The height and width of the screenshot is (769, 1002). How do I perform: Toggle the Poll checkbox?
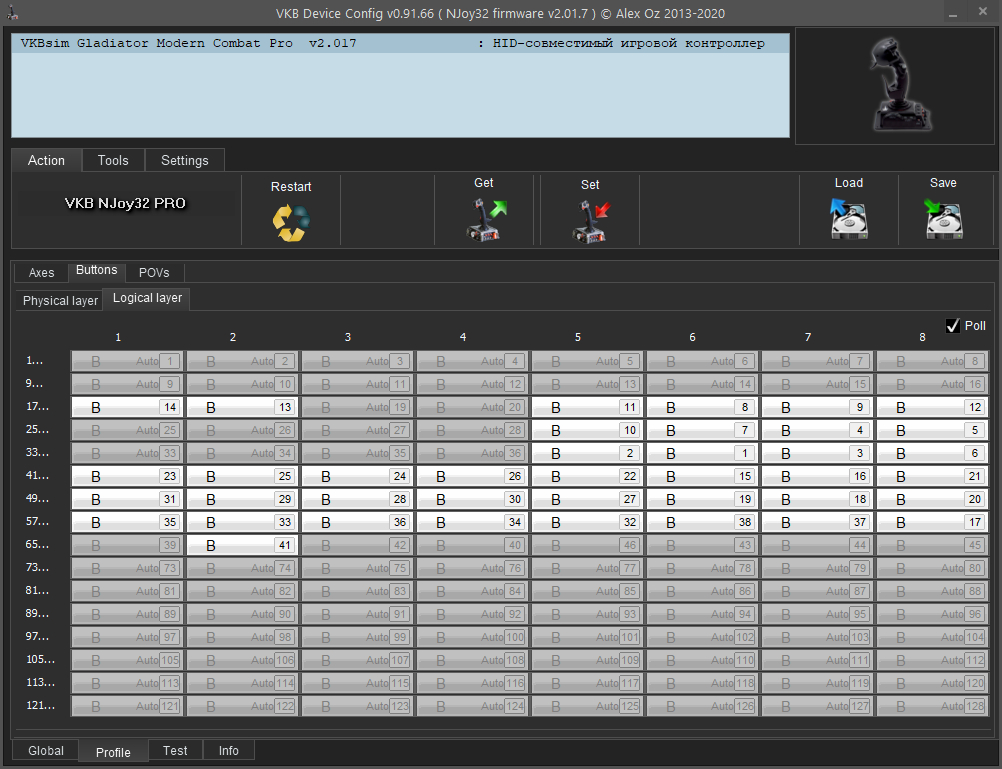tap(952, 326)
